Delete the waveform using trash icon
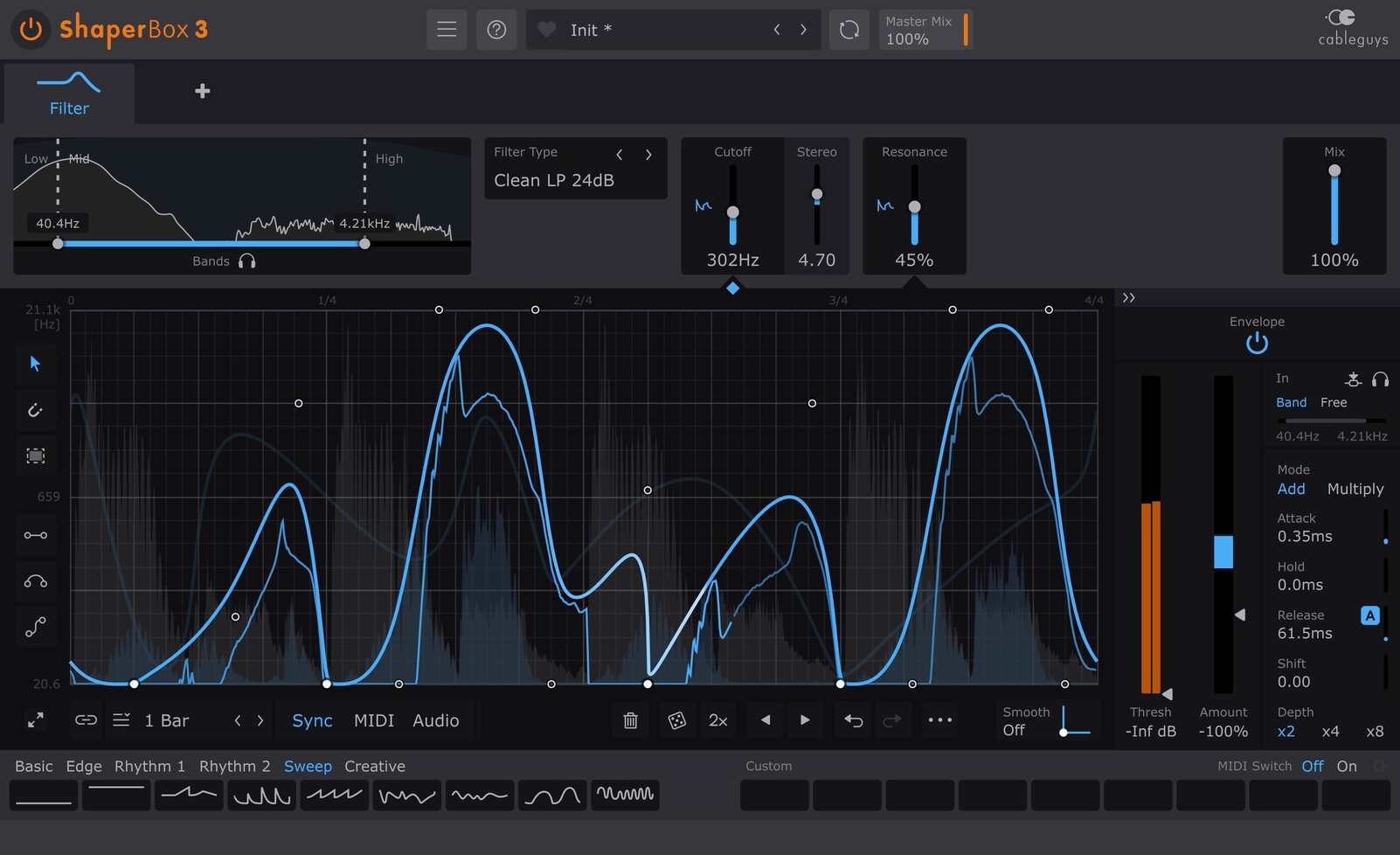The width and height of the screenshot is (1400, 855). (629, 719)
